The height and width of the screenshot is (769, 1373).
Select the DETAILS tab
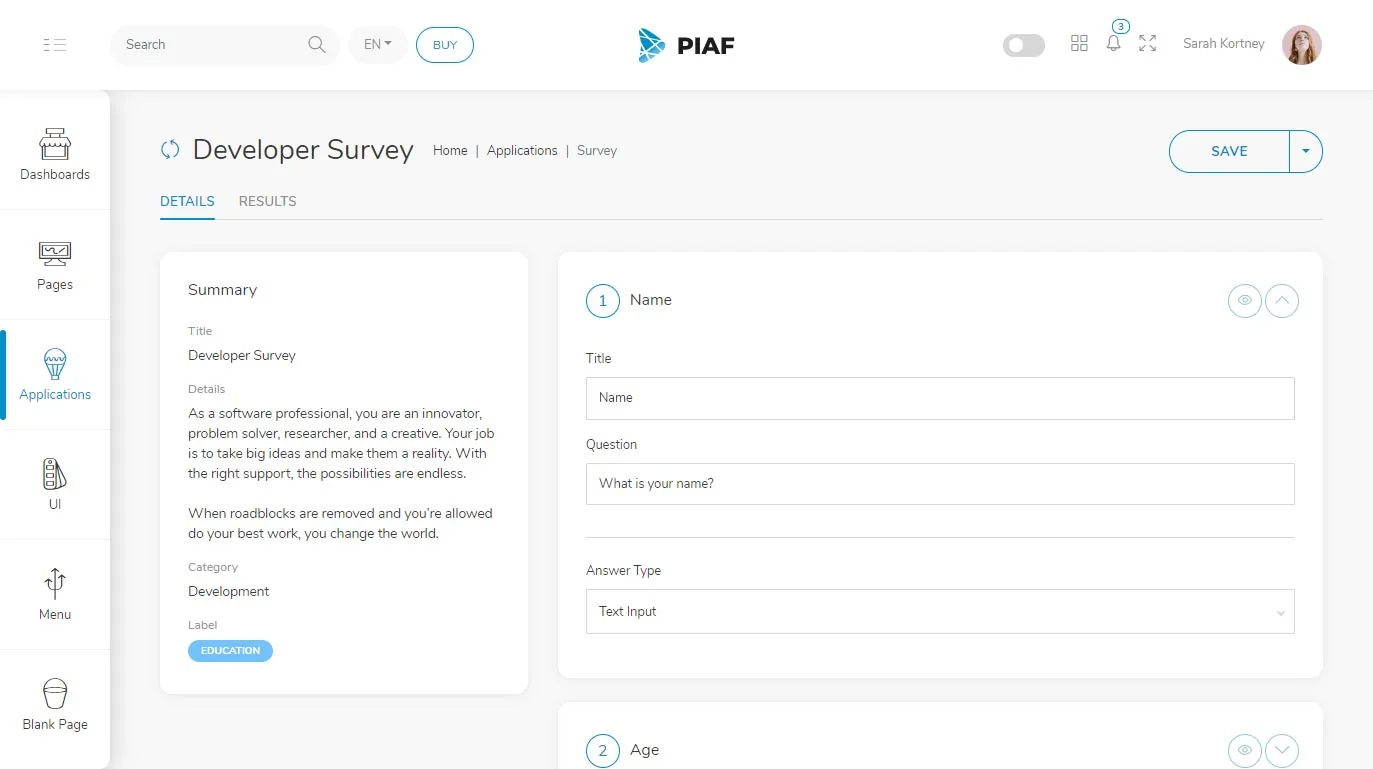[x=187, y=201]
